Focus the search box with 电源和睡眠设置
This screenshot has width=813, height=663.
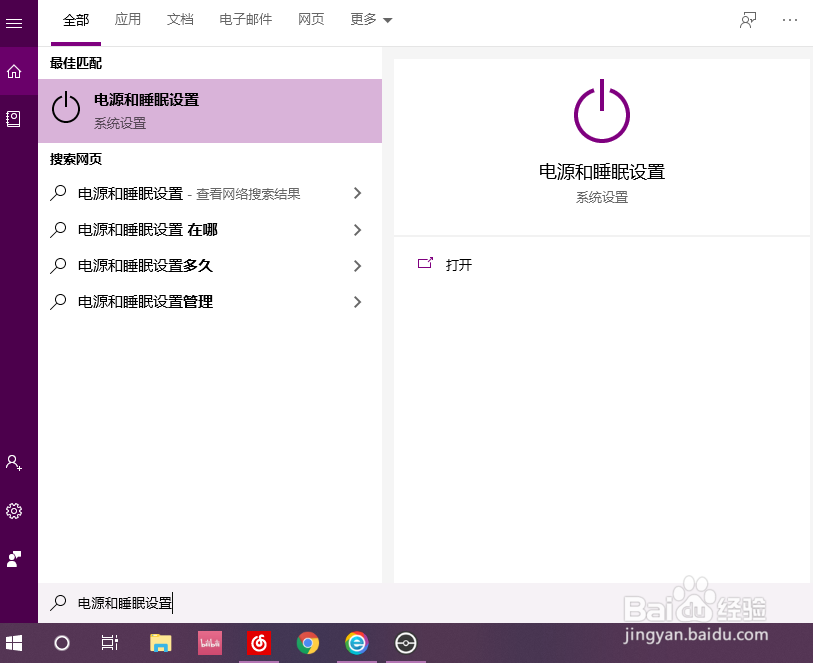coord(425,603)
